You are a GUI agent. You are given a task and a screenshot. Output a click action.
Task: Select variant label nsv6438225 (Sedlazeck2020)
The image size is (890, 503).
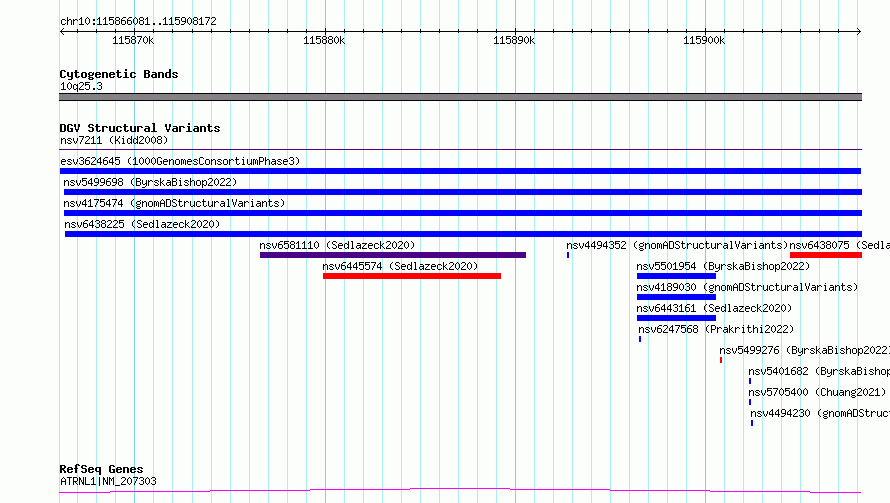point(142,224)
